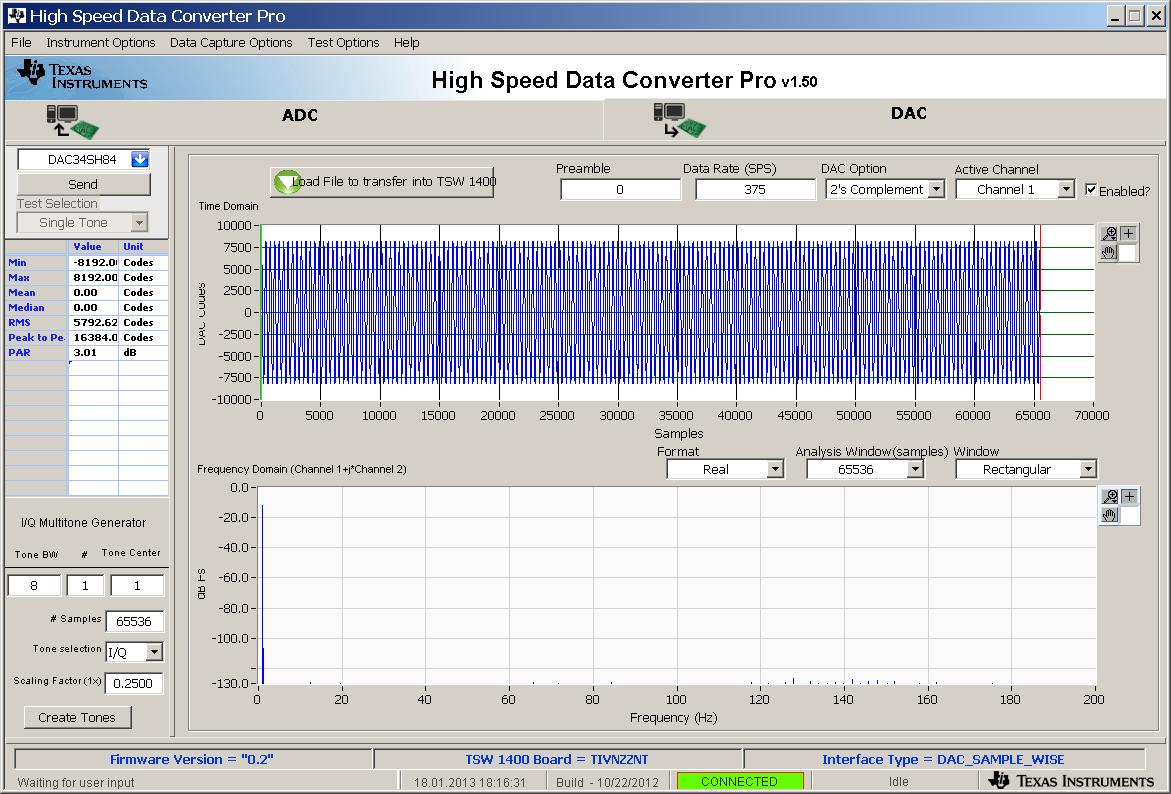Select the Frequency Domain graph pan hand tool
This screenshot has width=1171, height=794.
tap(1110, 515)
